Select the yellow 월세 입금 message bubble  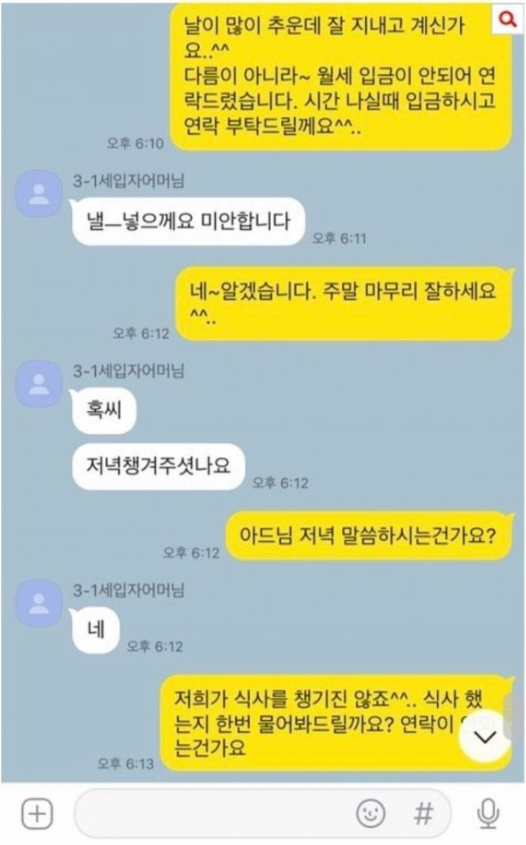341,76
